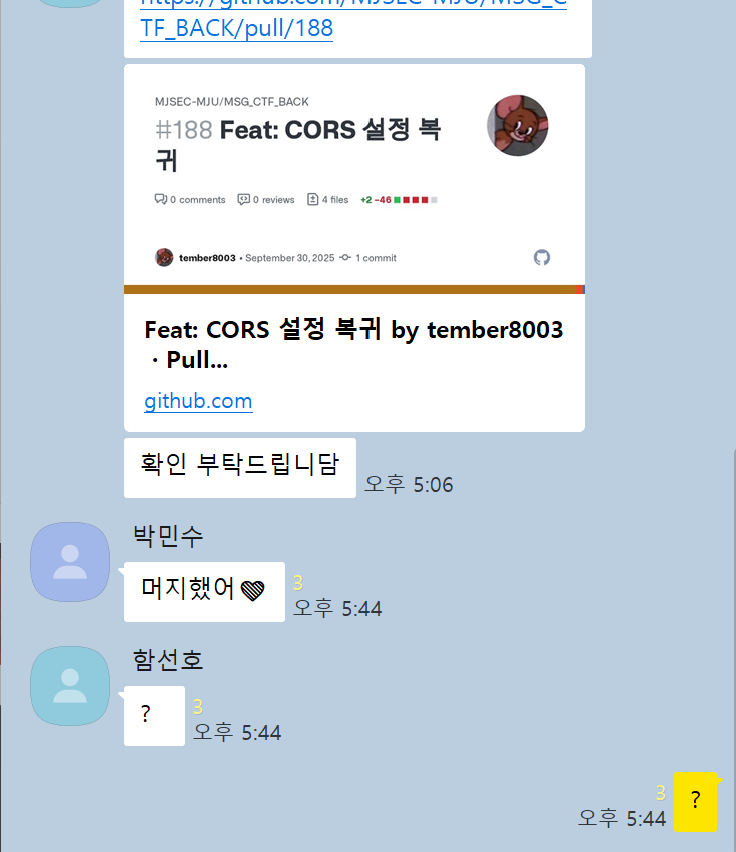Click the GitHub octocat logo in preview
The height and width of the screenshot is (852, 736).
pyautogui.click(x=542, y=258)
